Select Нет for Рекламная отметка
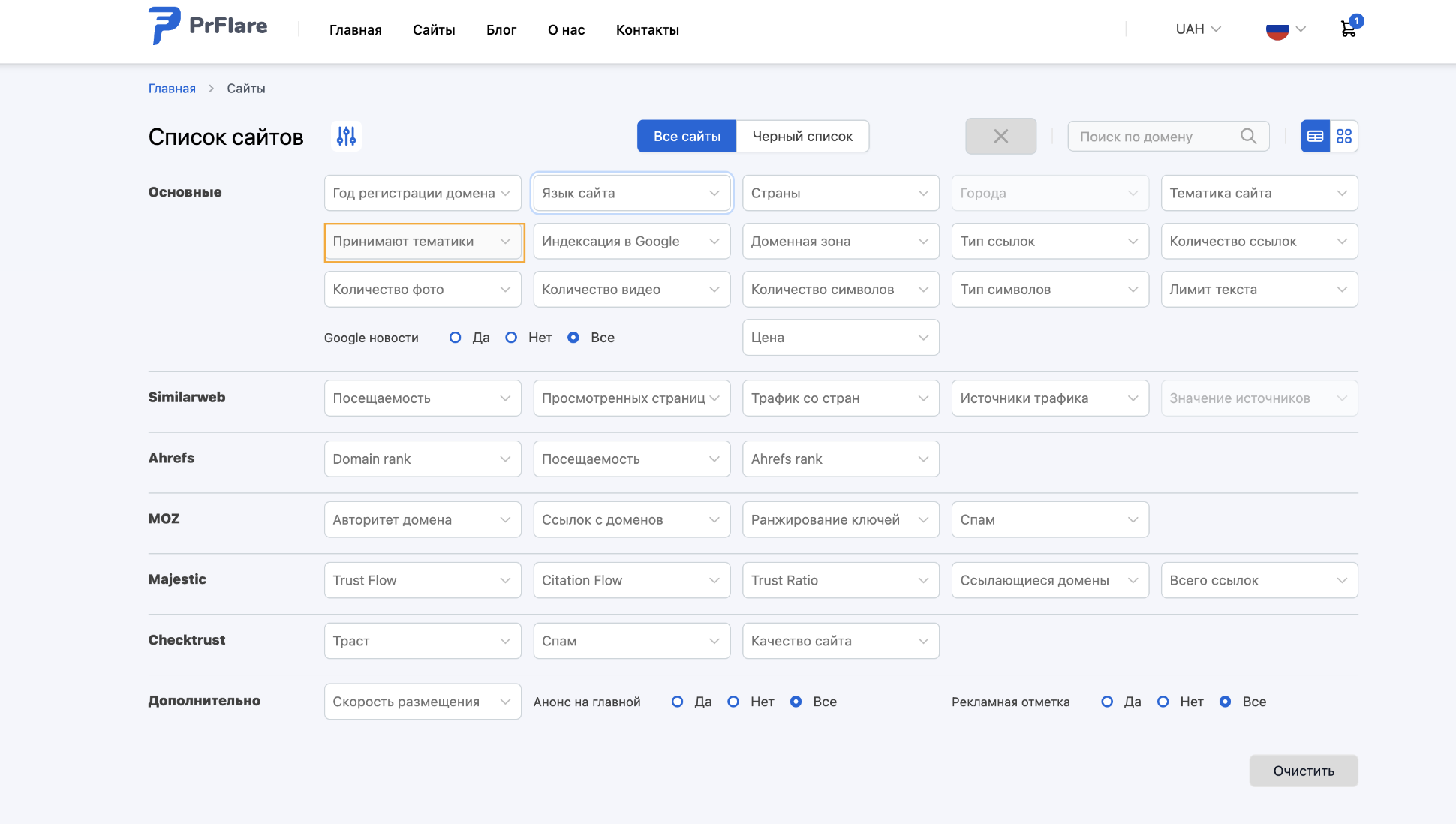Screen dimensions: 1456x824 tap(1163, 702)
